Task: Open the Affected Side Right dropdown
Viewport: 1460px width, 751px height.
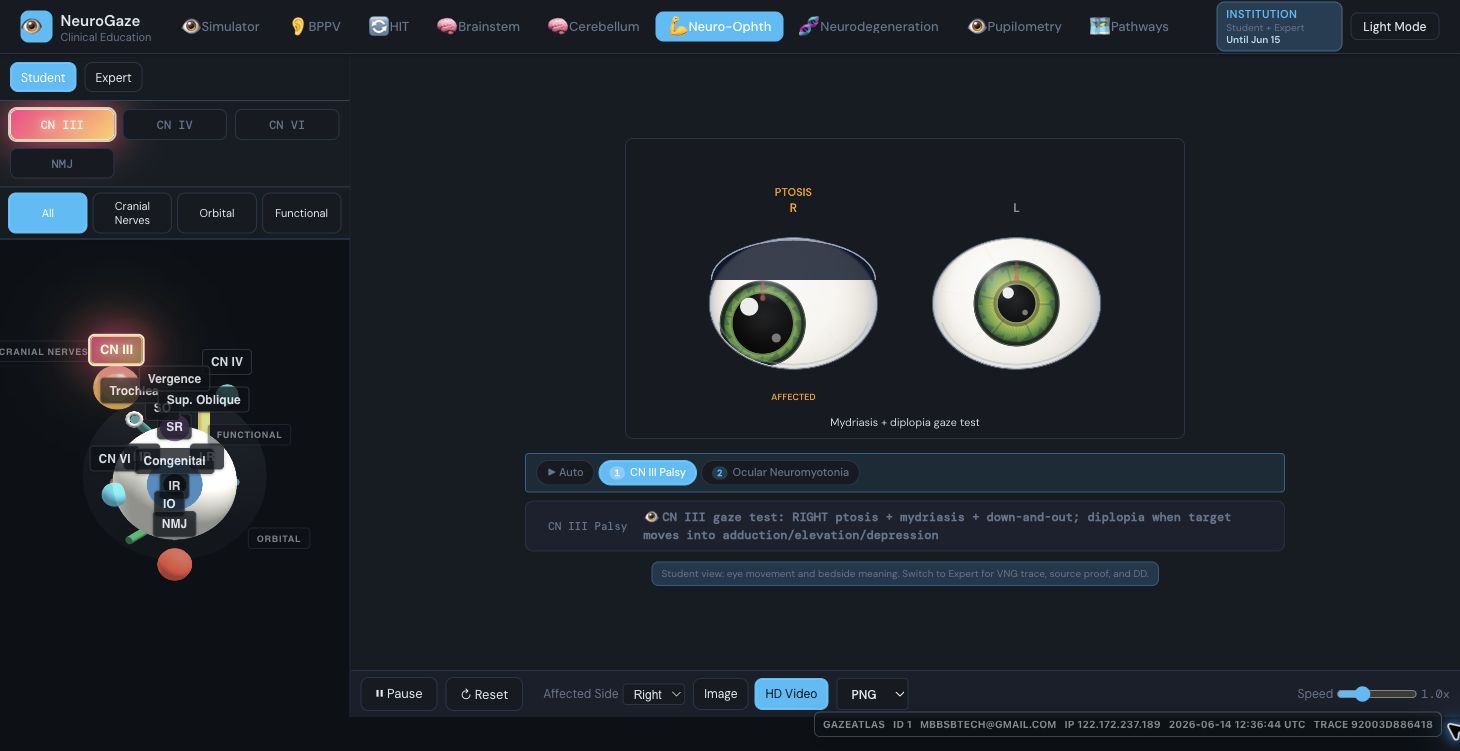Action: pos(654,694)
